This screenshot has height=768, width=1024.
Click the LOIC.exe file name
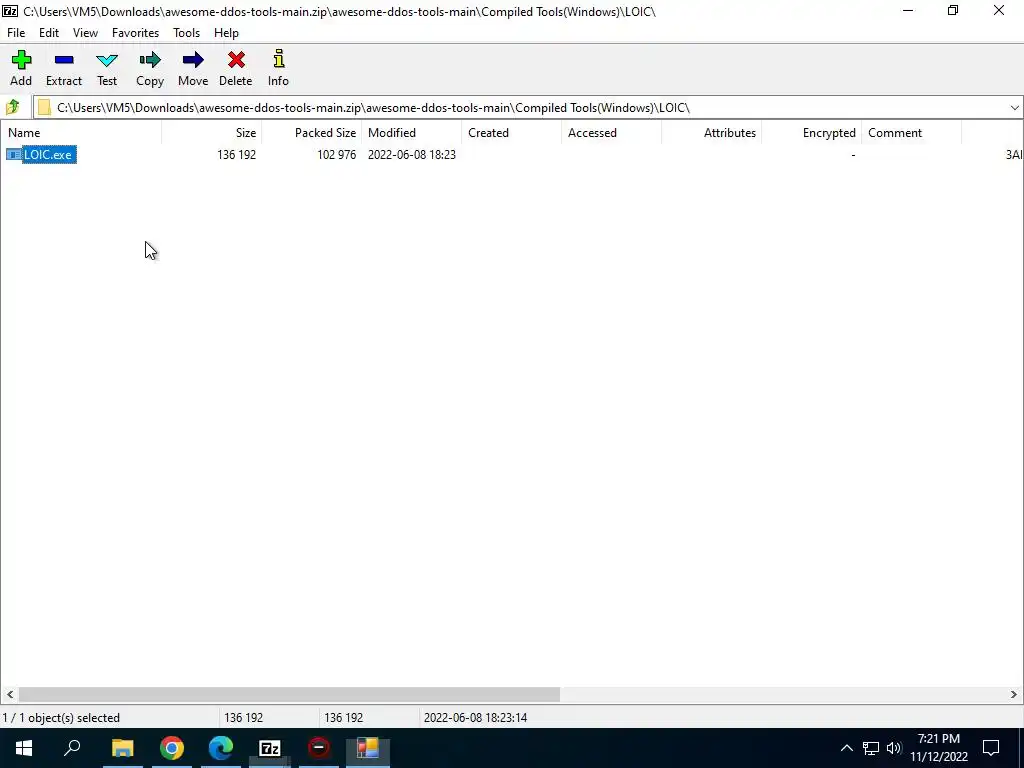pos(48,155)
